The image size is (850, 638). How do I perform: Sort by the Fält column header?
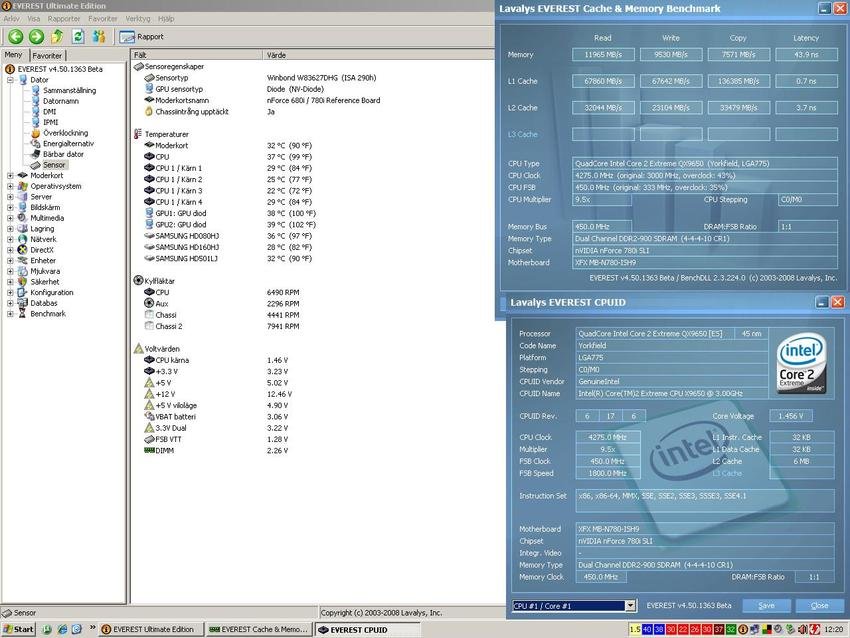tap(196, 55)
